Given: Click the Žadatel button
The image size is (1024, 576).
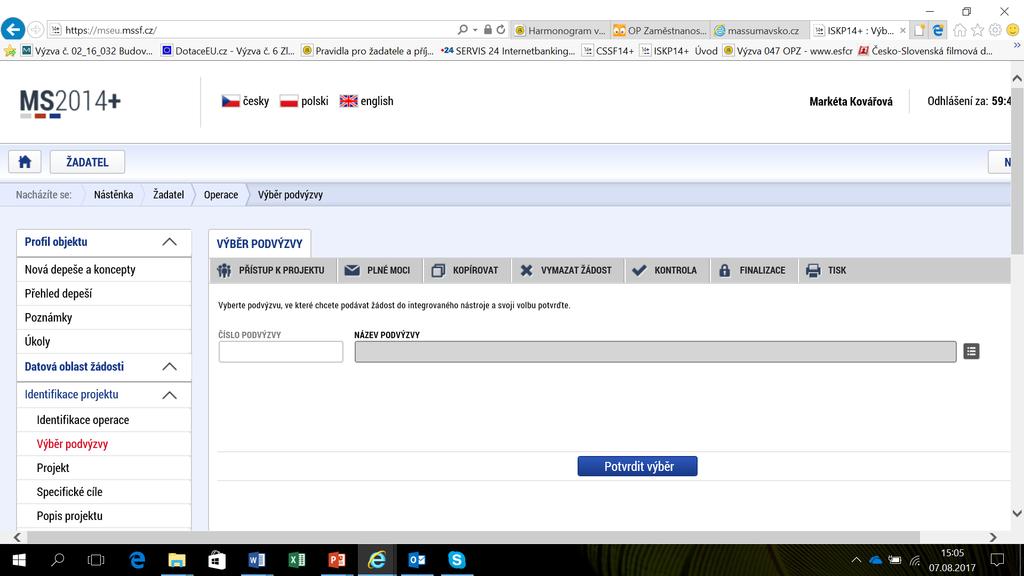Looking at the screenshot, I should click(88, 162).
